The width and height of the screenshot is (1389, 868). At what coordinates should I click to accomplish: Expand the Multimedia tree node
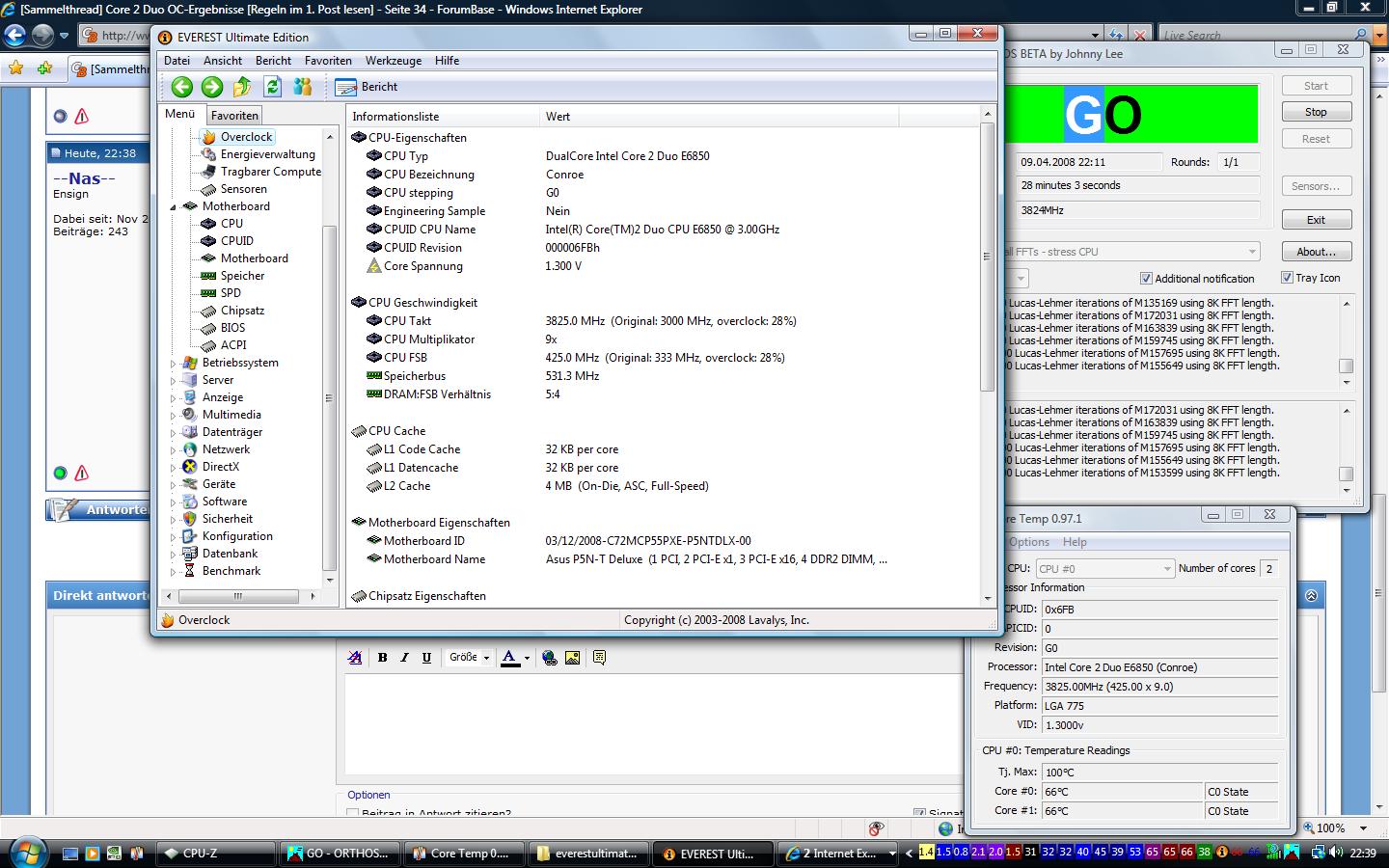pyautogui.click(x=174, y=415)
